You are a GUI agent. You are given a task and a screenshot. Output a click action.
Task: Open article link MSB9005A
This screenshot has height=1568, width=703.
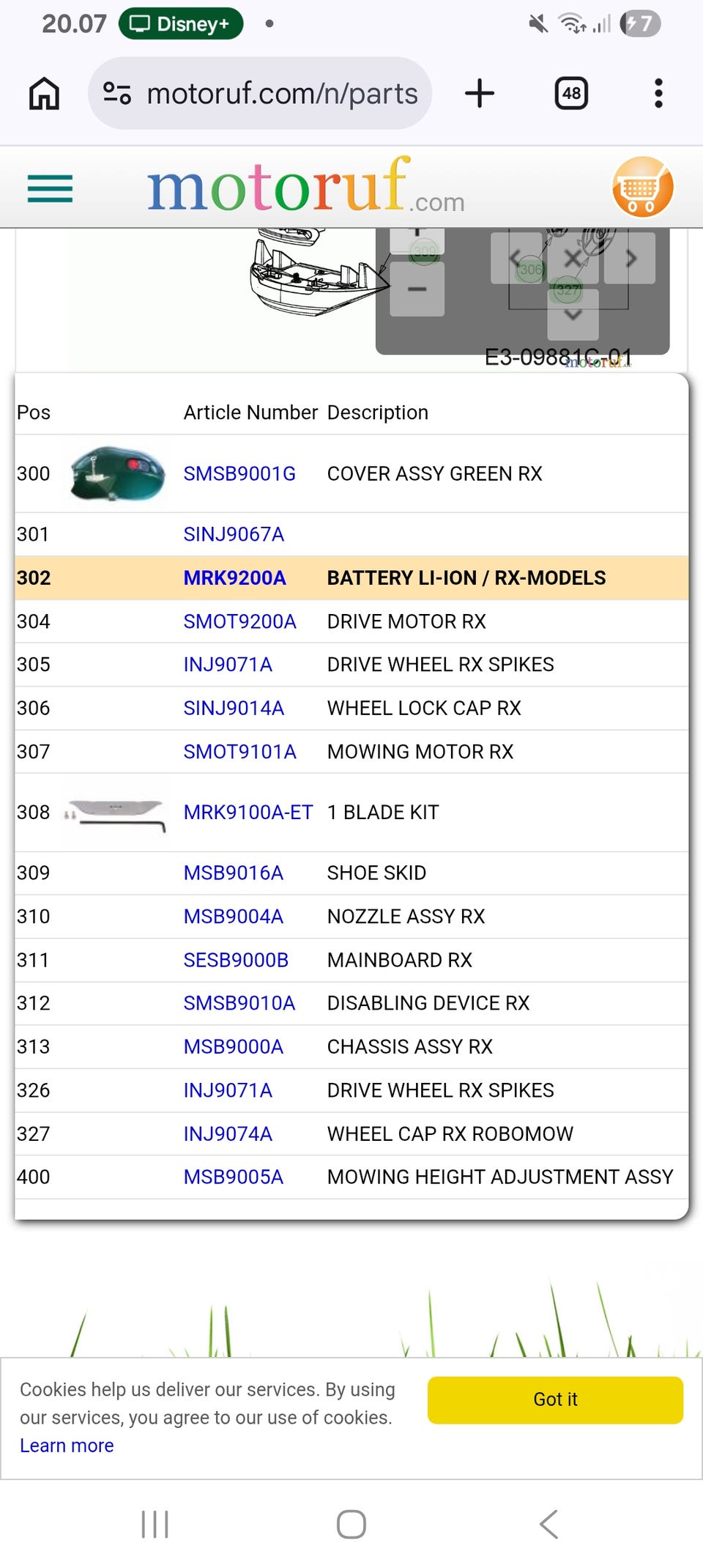click(x=233, y=1177)
